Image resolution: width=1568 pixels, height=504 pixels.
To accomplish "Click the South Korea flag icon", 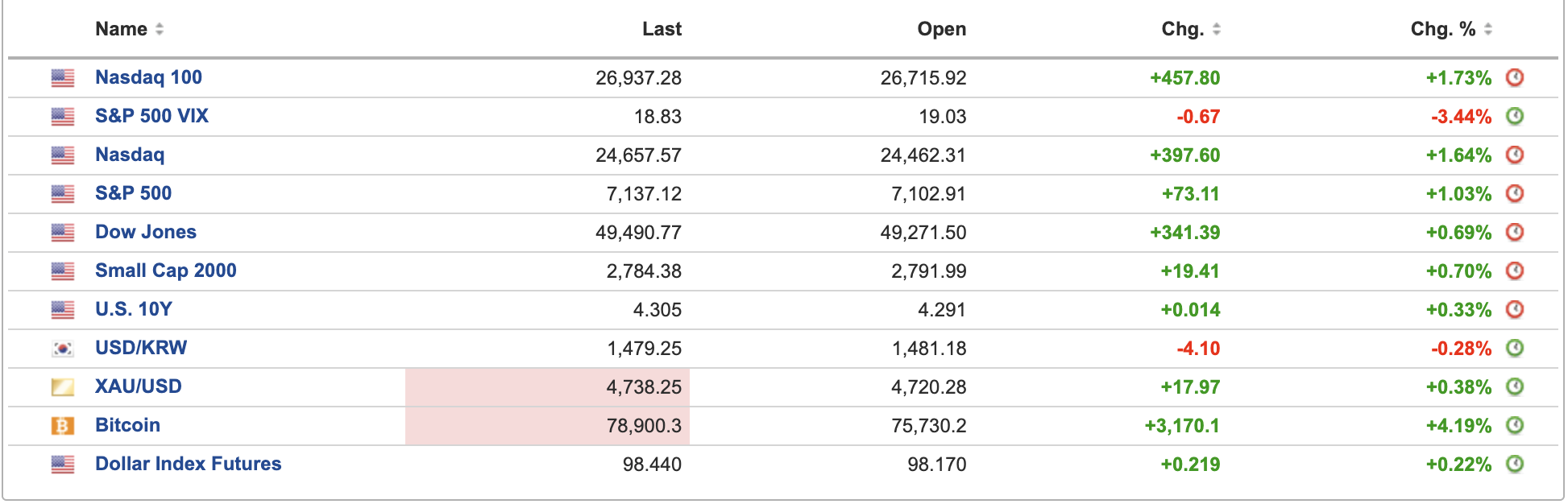I will click(x=63, y=349).
